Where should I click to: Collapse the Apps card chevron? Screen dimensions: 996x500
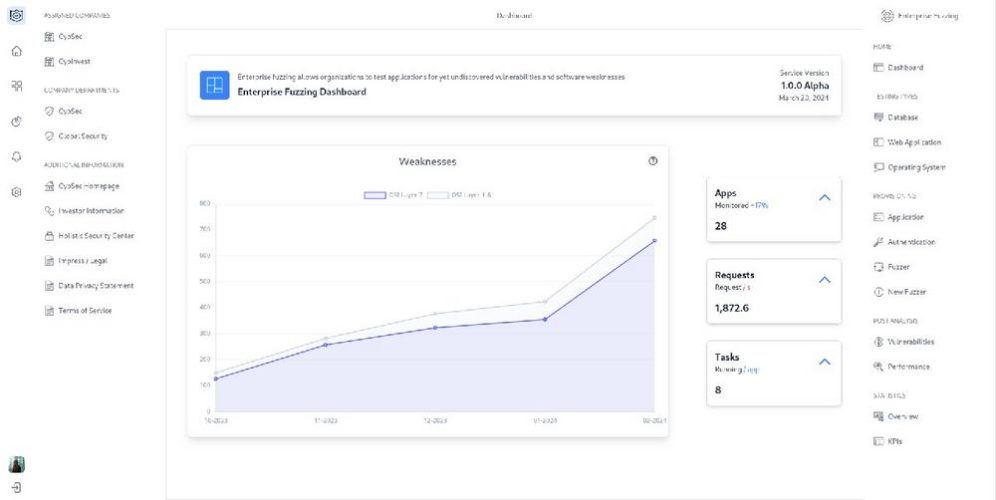(x=824, y=198)
